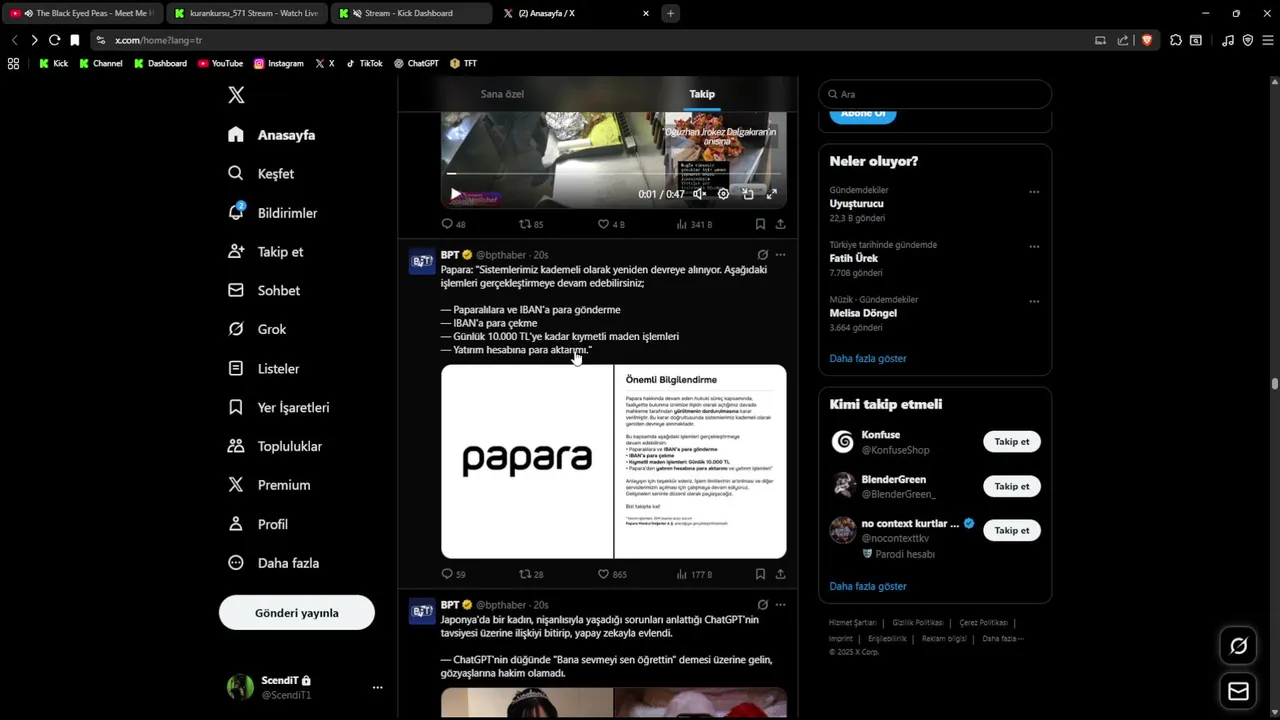Open Listeler from sidebar menu

pyautogui.click(x=263, y=368)
